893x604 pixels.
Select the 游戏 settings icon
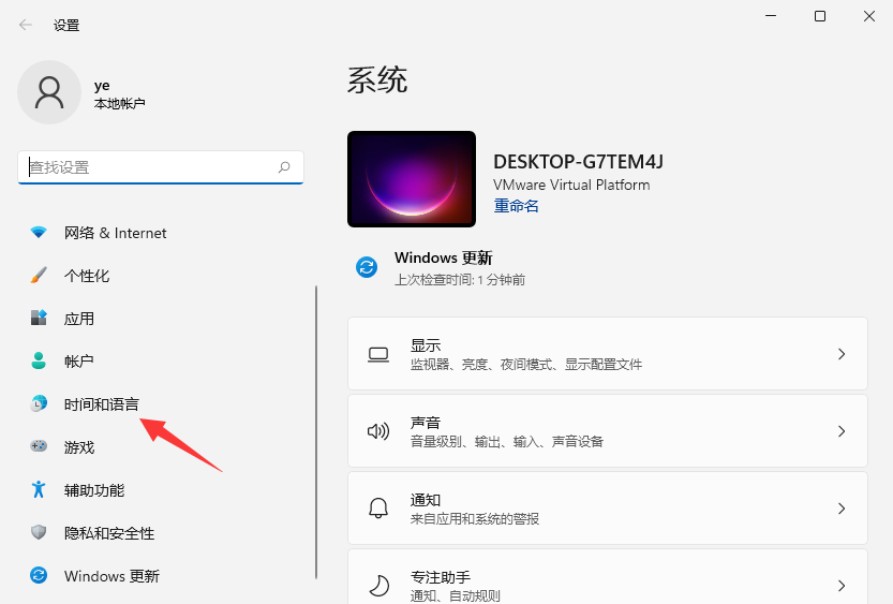[x=37, y=447]
